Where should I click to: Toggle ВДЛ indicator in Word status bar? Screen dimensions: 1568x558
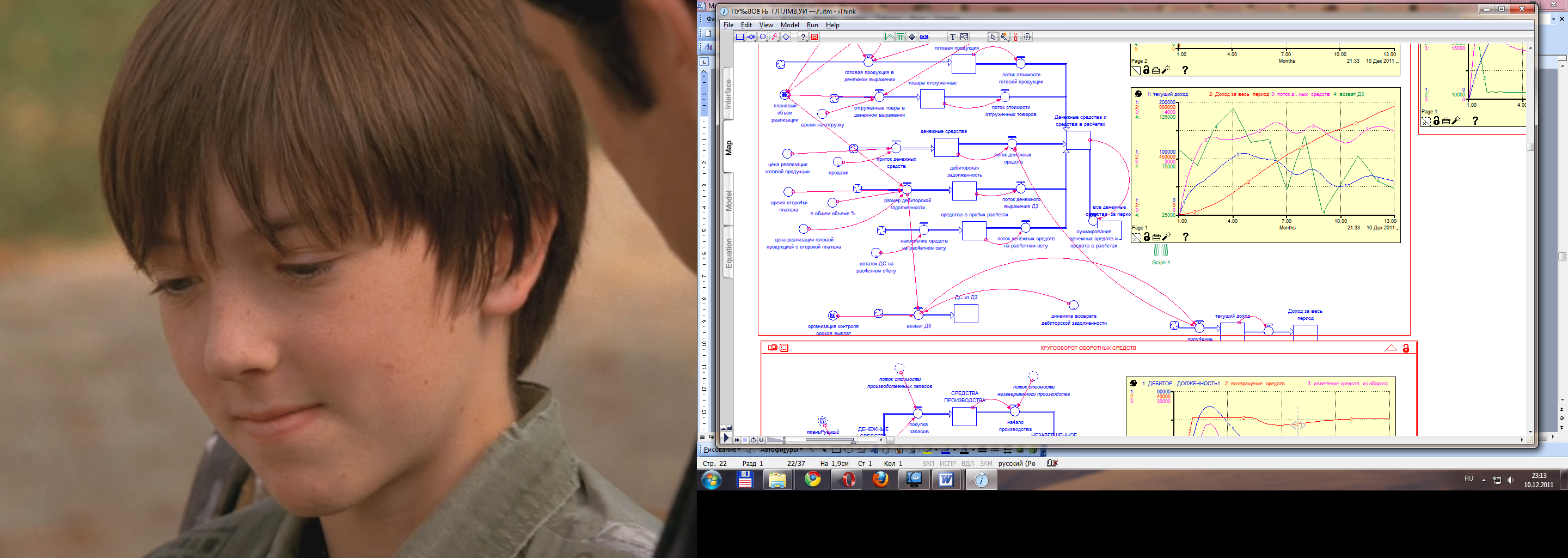click(x=967, y=464)
